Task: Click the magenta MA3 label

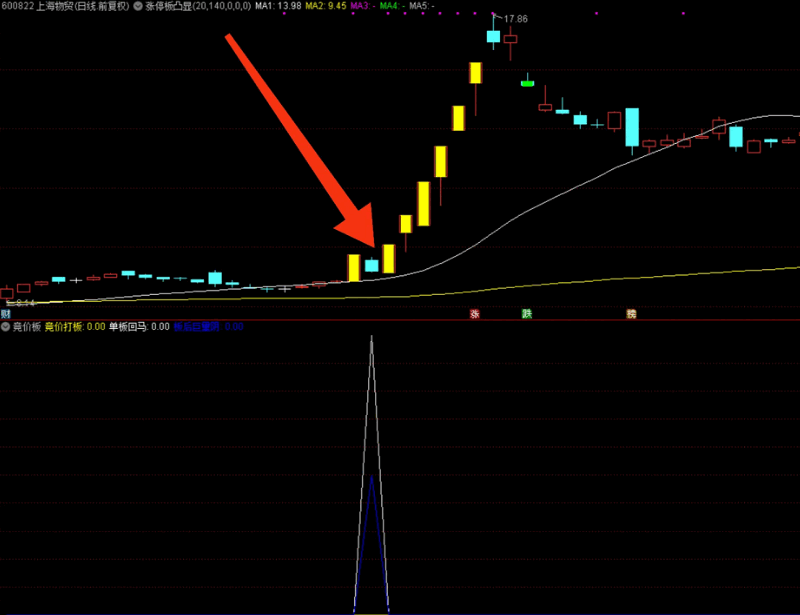Action: (363, 6)
